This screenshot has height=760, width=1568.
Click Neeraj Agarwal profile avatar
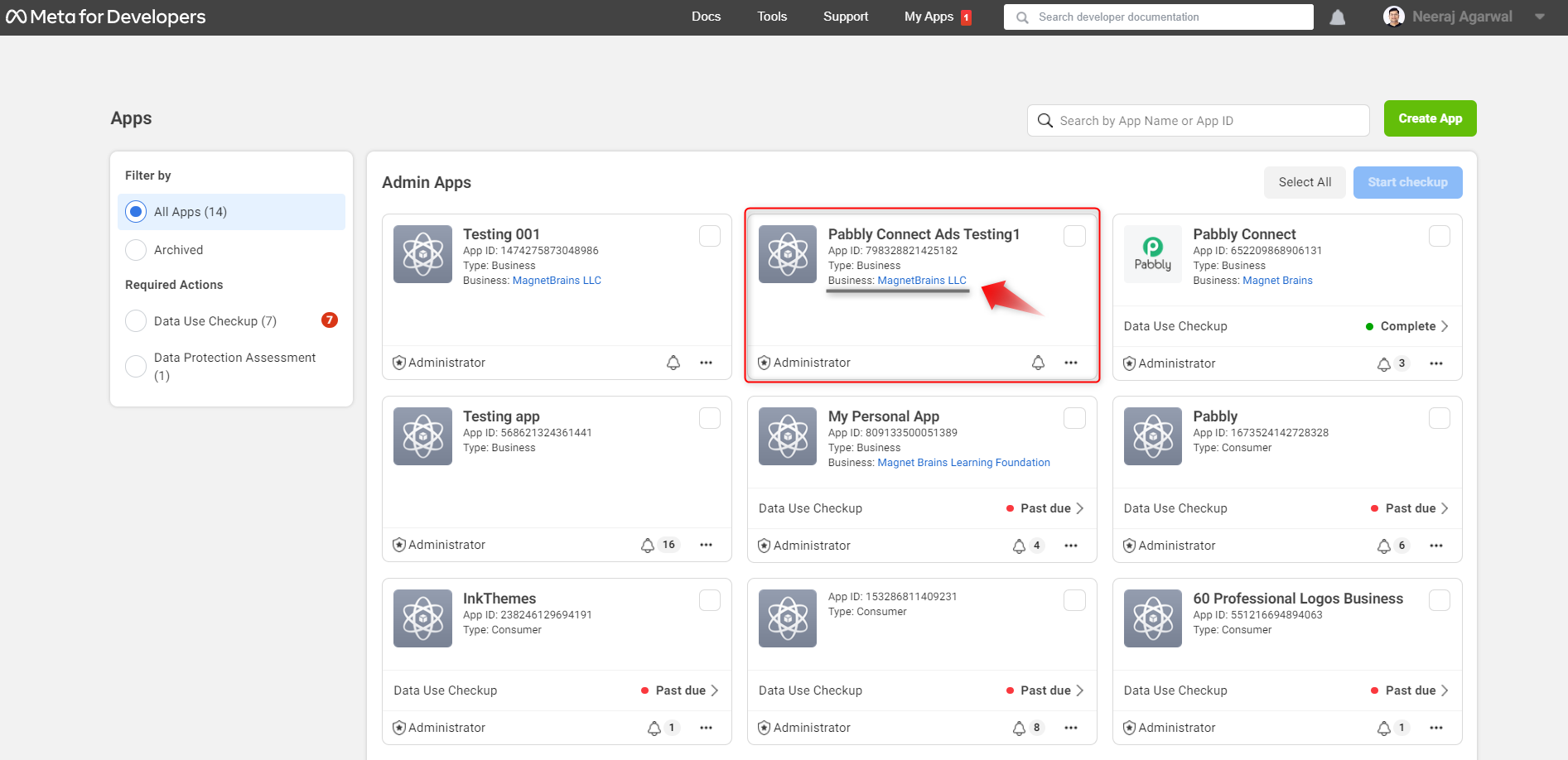pyautogui.click(x=1394, y=17)
